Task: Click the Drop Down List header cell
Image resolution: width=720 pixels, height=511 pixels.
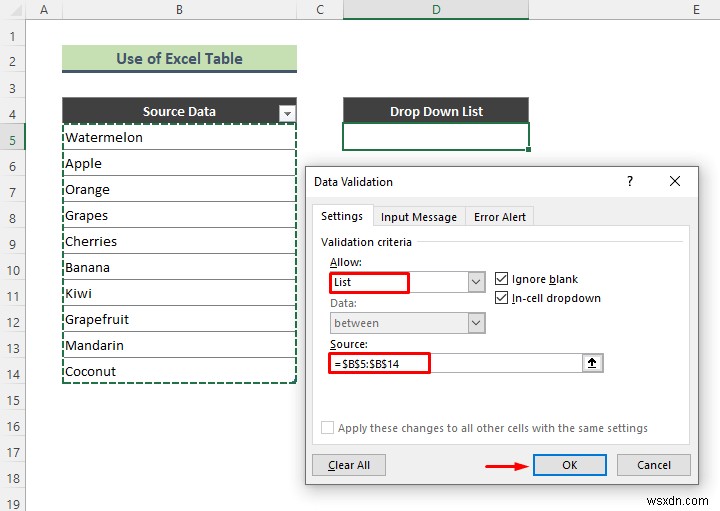Action: pyautogui.click(x=436, y=111)
